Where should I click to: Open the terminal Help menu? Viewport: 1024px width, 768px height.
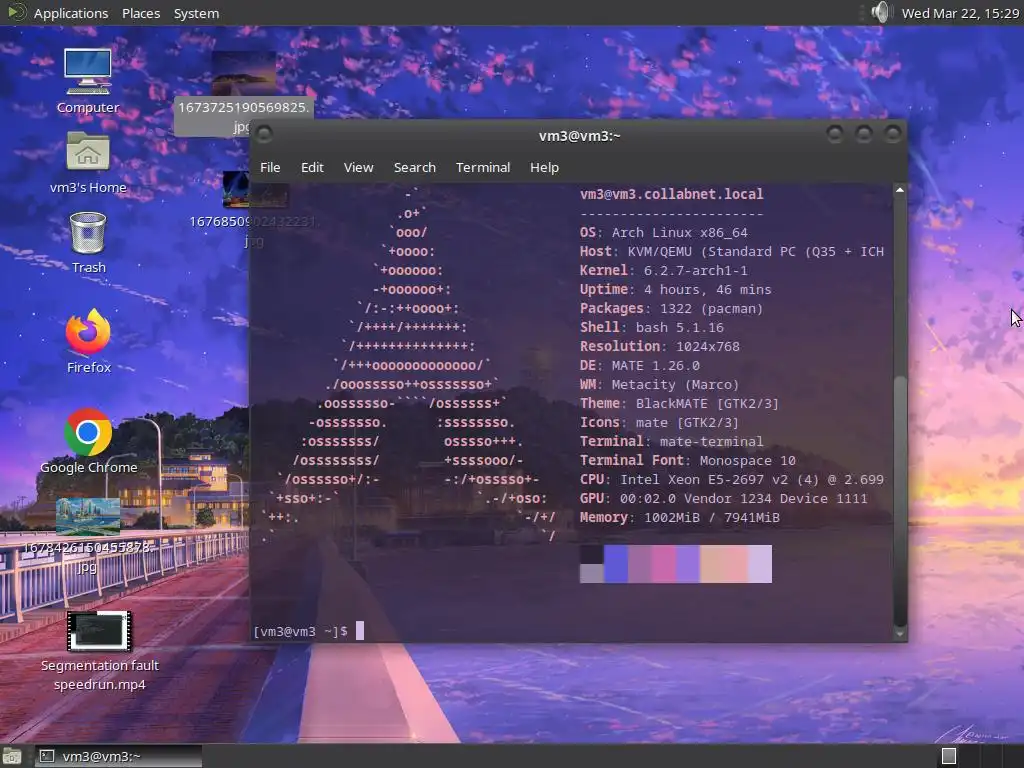(x=544, y=167)
